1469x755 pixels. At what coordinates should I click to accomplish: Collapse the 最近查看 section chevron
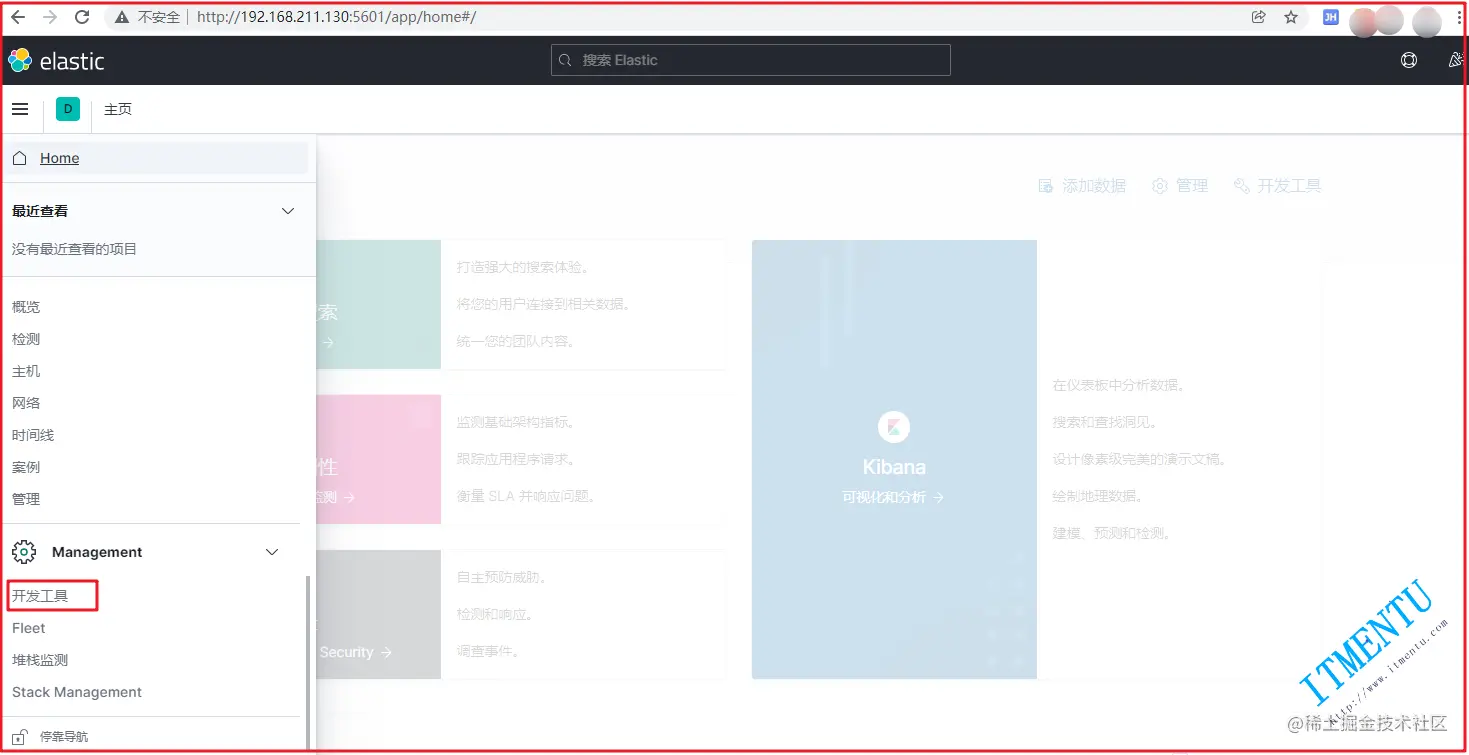click(288, 211)
